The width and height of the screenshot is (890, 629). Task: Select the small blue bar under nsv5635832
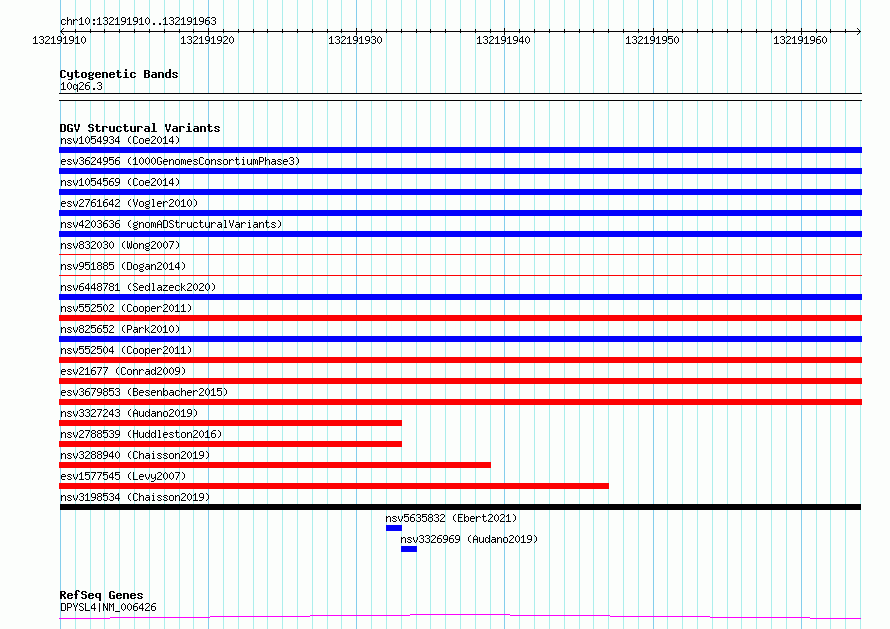click(x=394, y=528)
